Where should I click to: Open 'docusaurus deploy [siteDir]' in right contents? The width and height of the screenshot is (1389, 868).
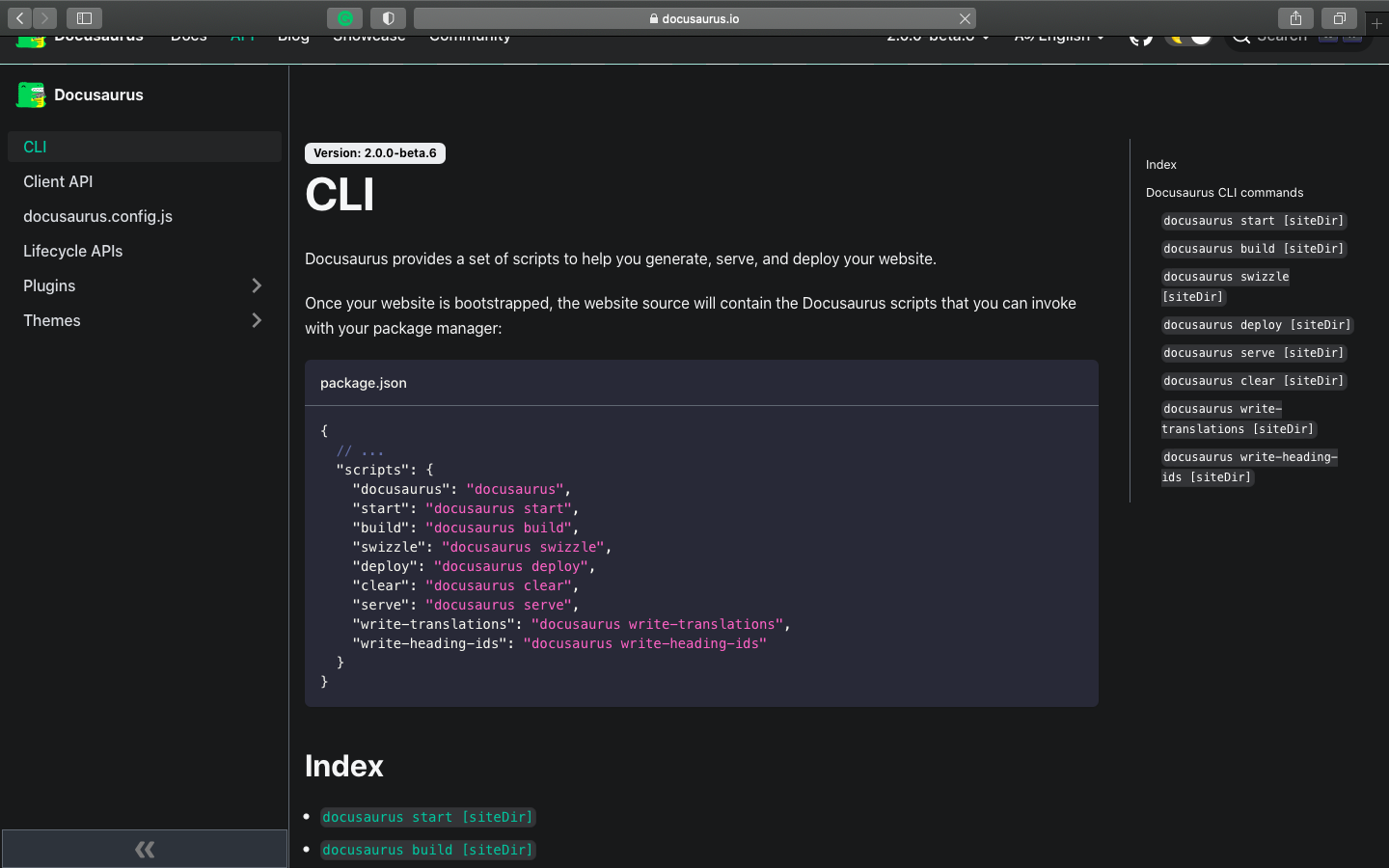tap(1257, 325)
